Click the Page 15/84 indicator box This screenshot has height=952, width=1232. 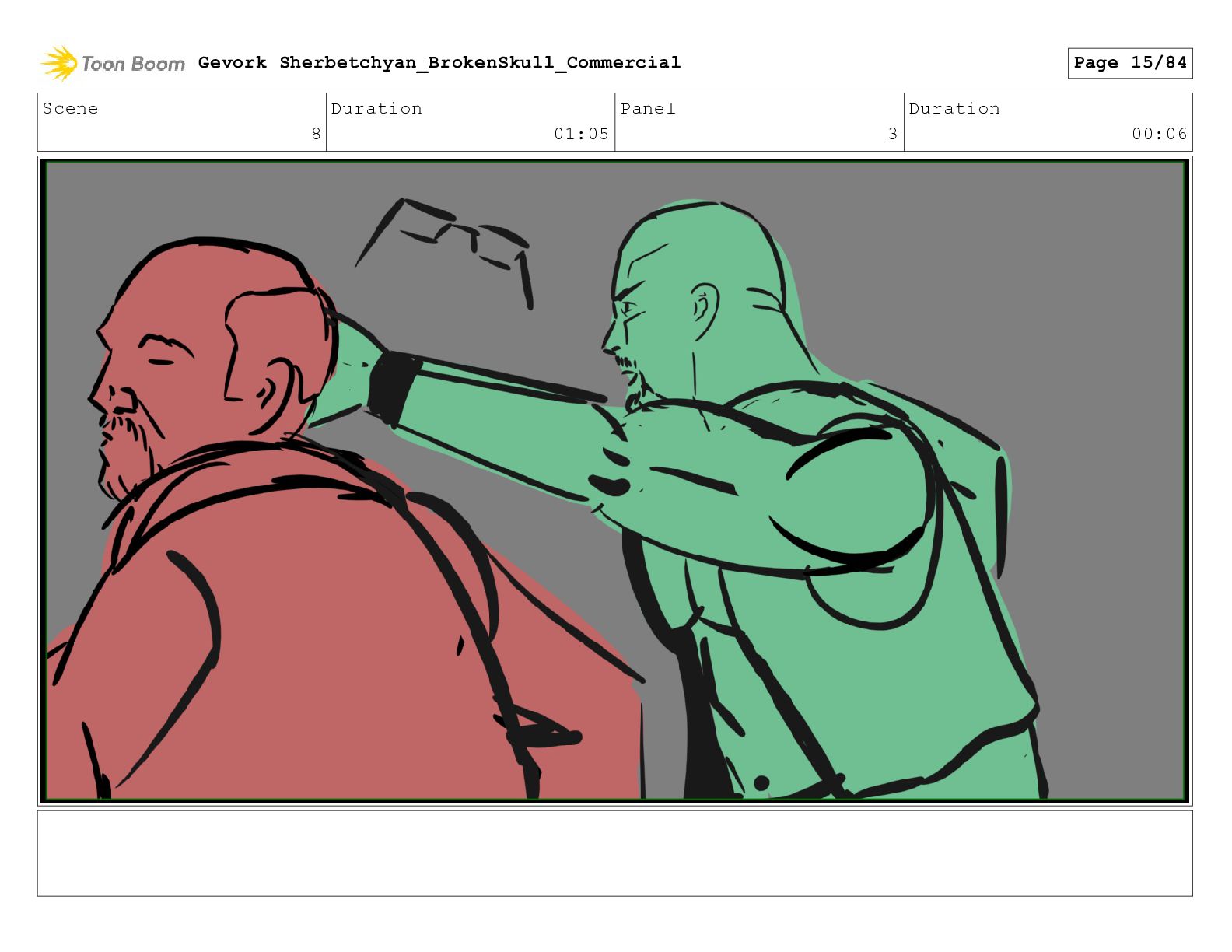click(1129, 63)
